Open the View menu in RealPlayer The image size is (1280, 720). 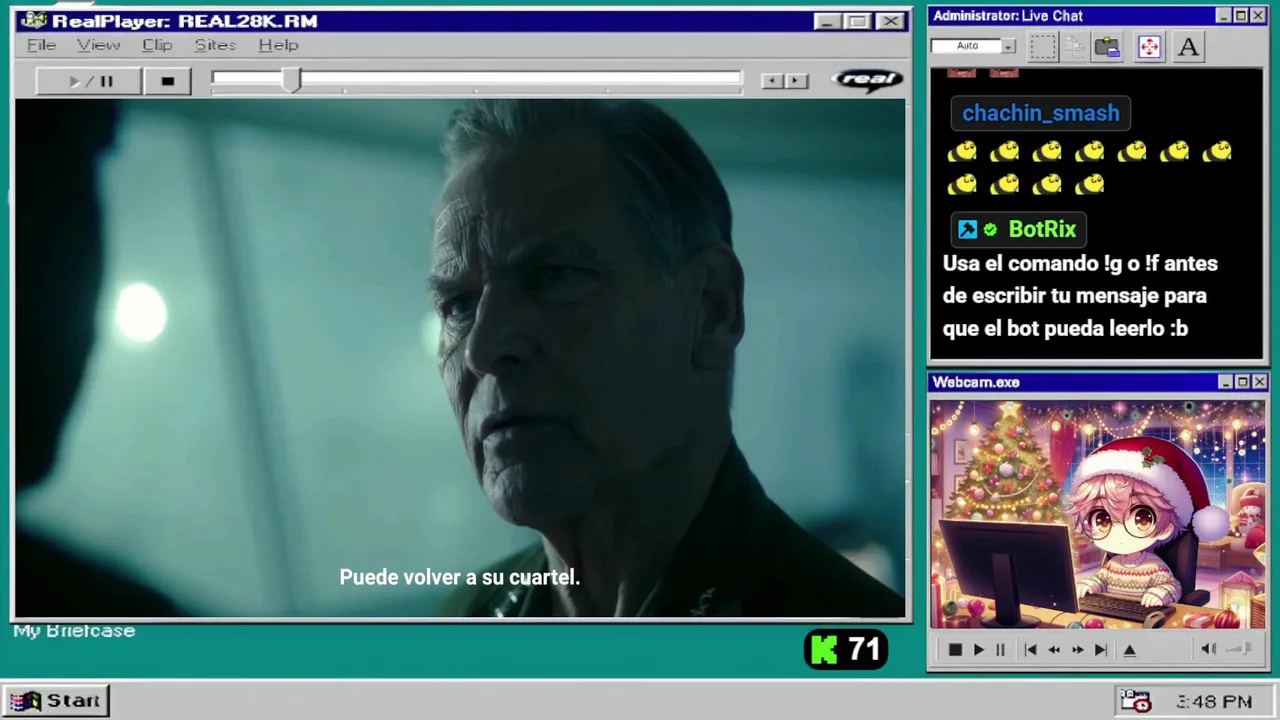click(x=98, y=45)
